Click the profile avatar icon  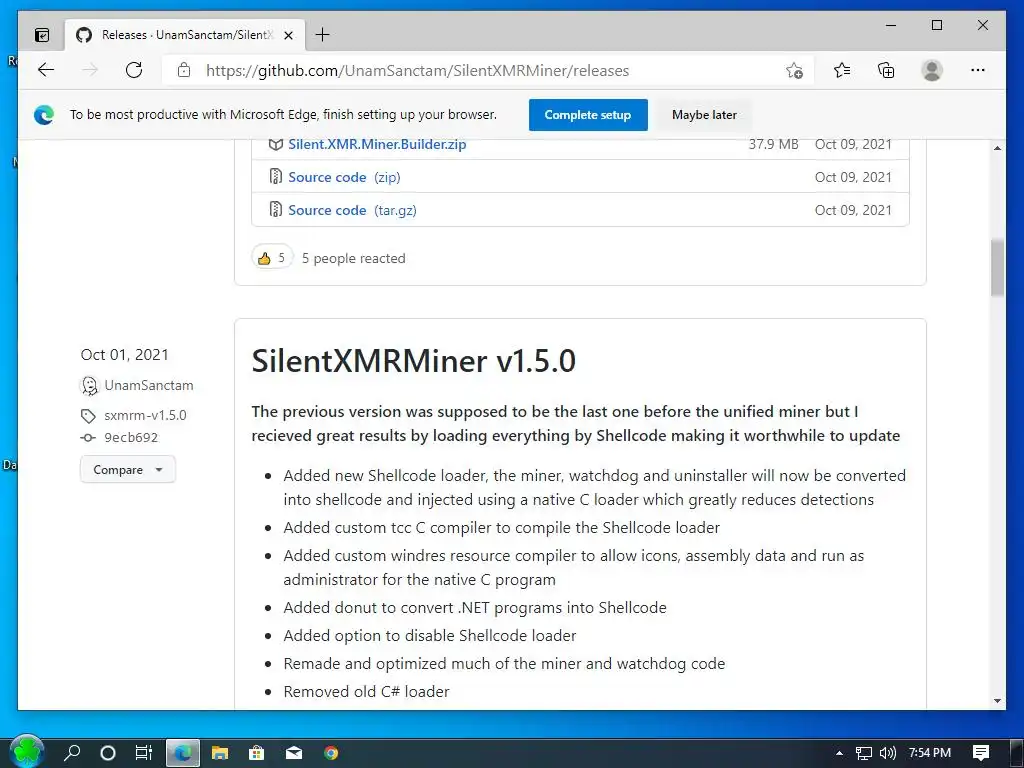[x=932, y=70]
